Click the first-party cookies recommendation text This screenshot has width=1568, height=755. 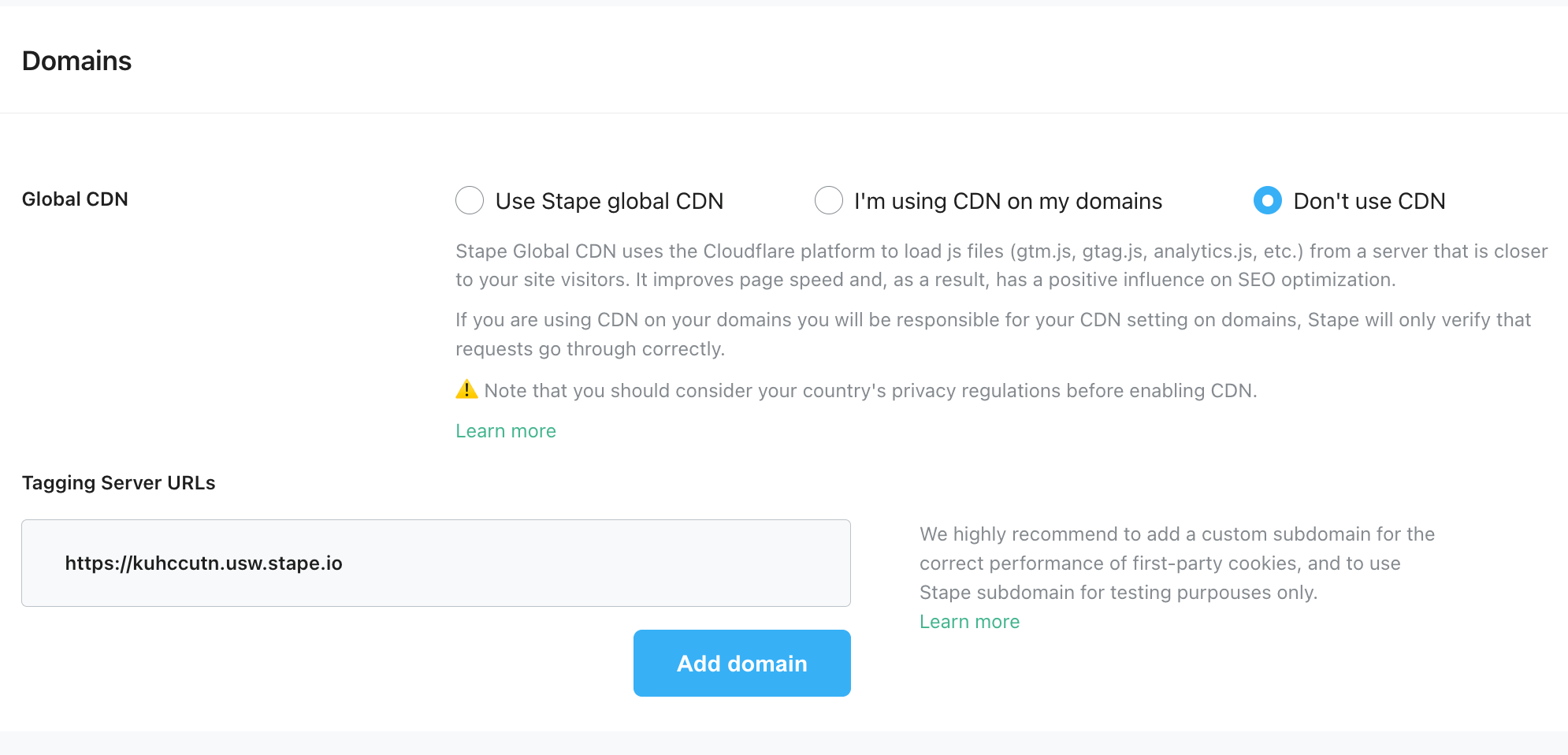(1174, 563)
